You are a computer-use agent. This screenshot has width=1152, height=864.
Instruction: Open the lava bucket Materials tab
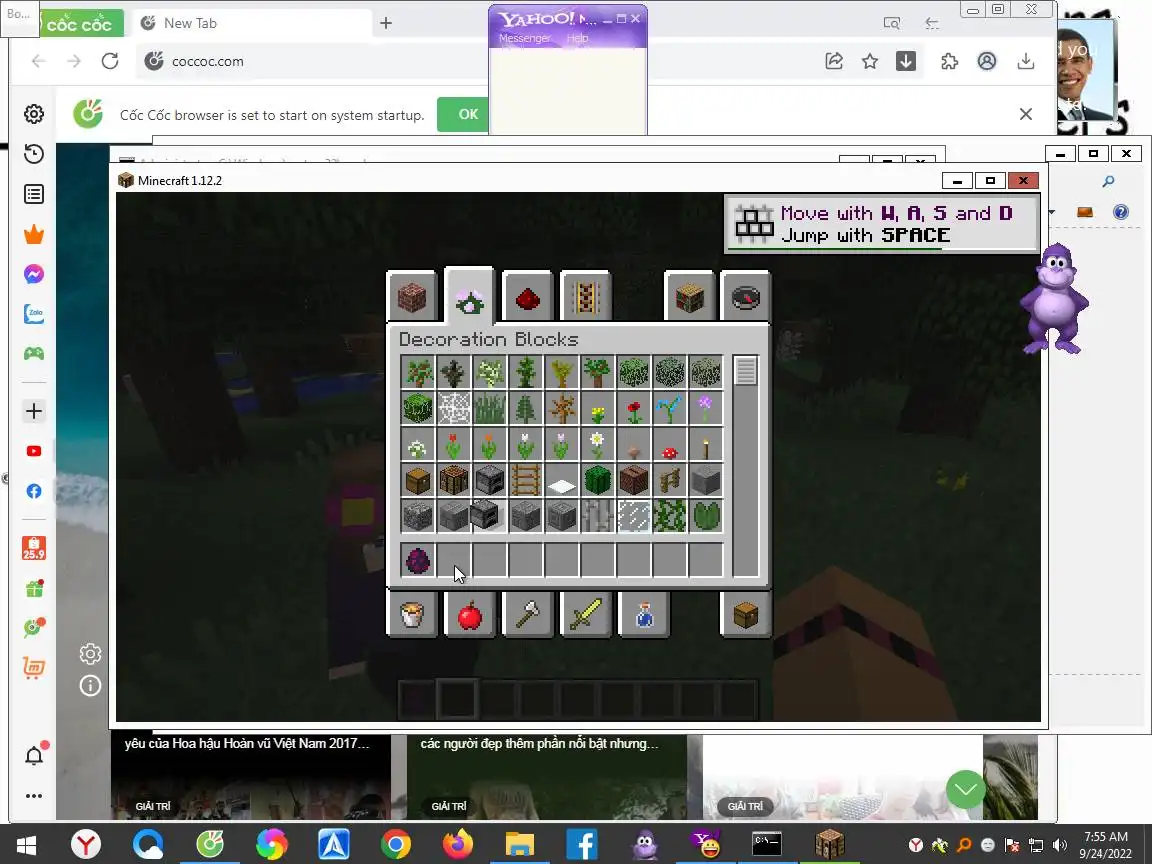click(x=411, y=614)
